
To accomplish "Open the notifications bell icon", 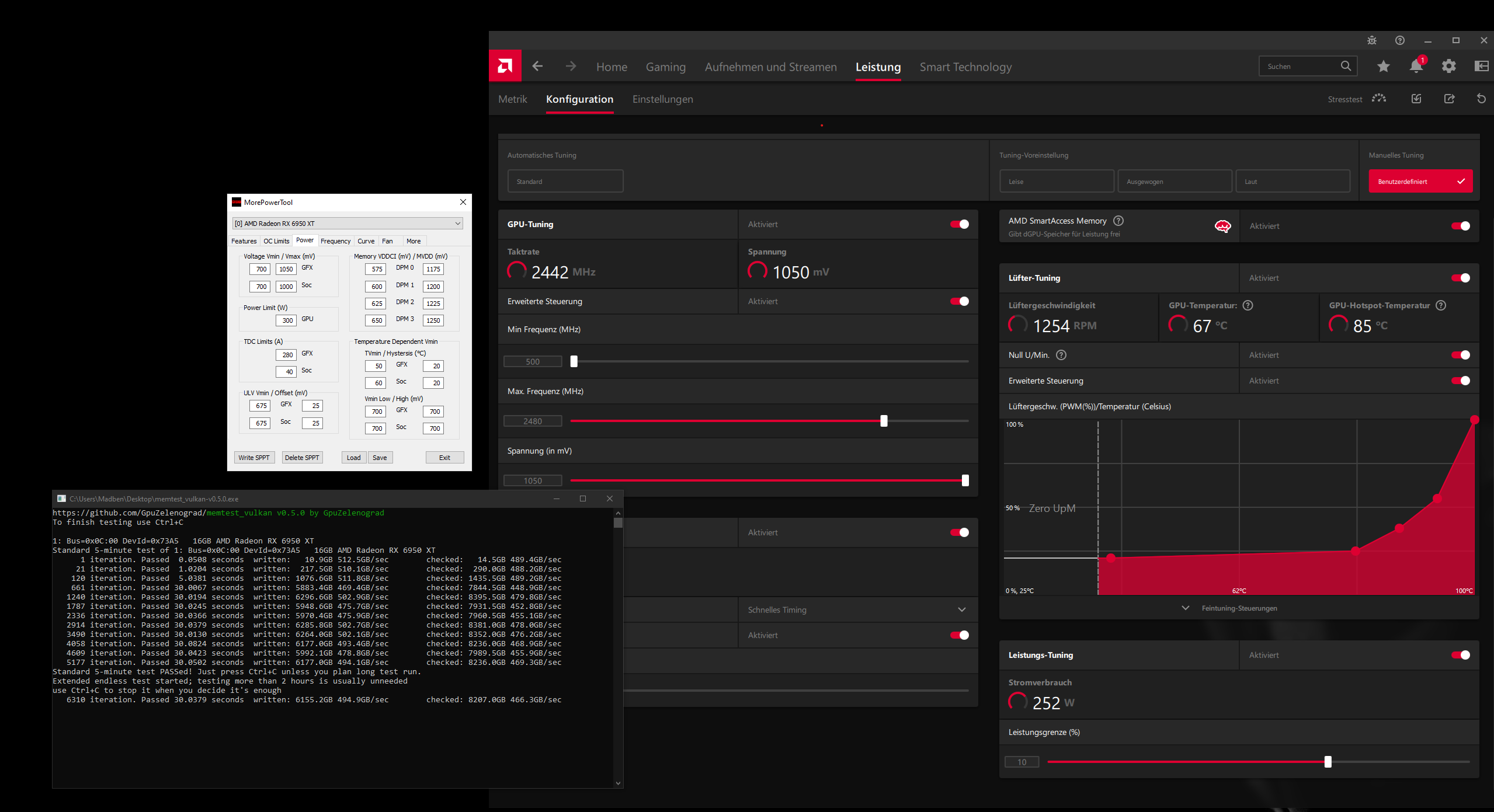I will (1416, 67).
